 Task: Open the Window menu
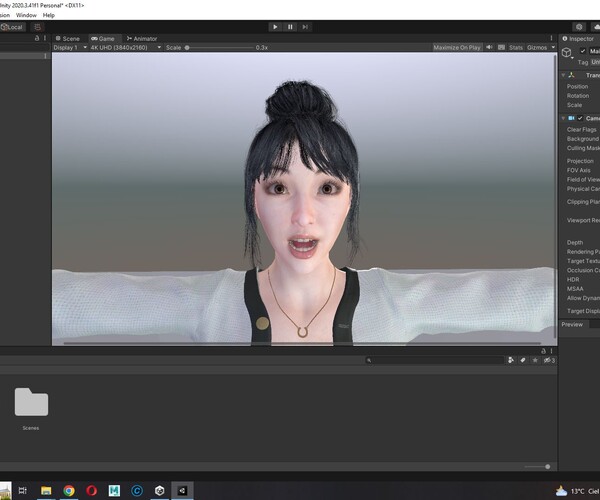click(26, 15)
